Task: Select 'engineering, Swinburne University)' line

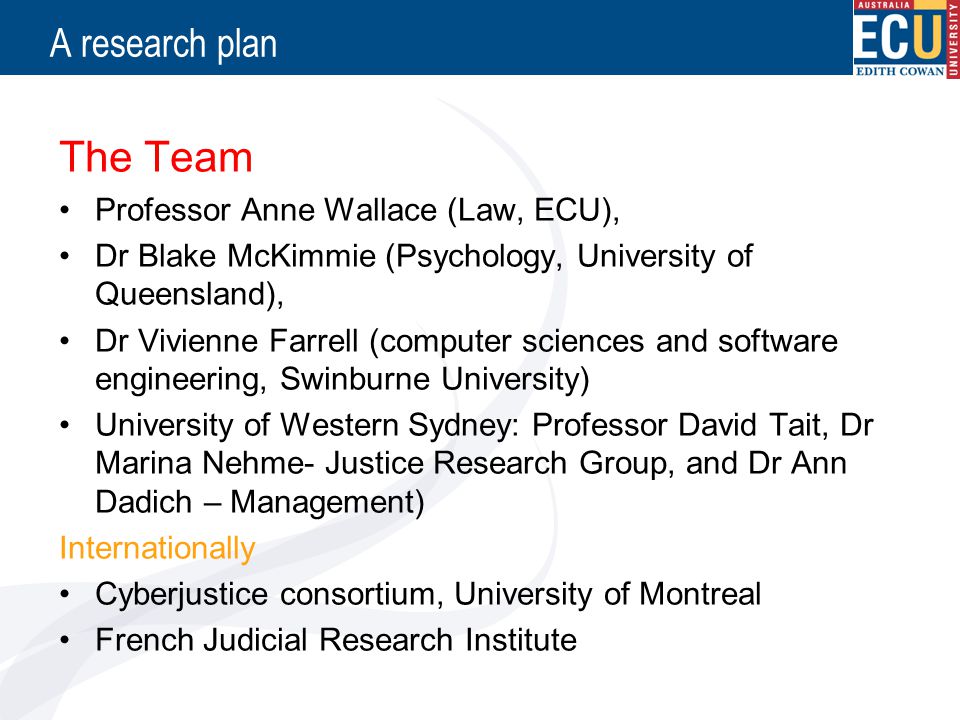Action: (x=342, y=380)
